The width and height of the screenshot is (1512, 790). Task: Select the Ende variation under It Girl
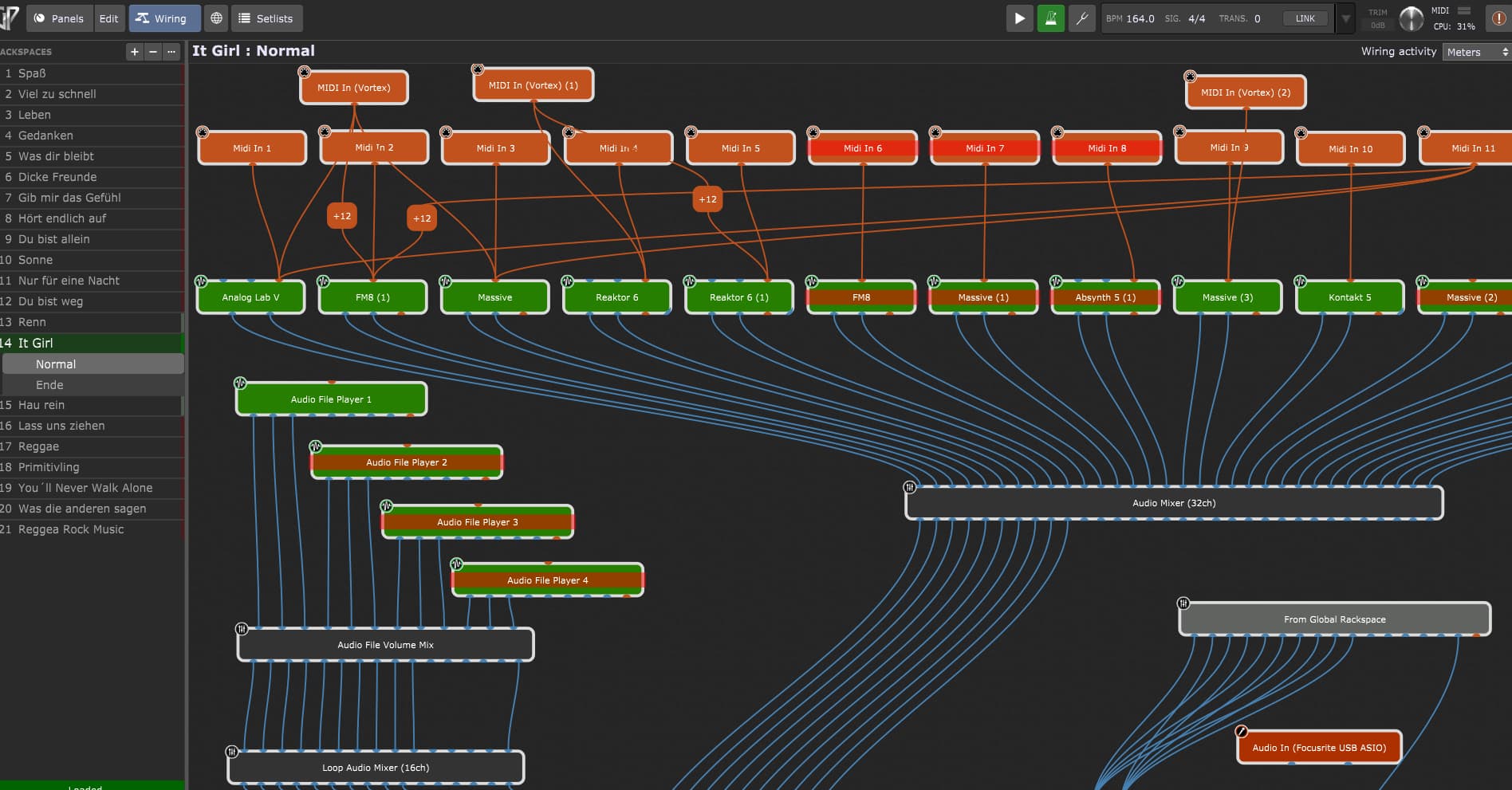(49, 385)
